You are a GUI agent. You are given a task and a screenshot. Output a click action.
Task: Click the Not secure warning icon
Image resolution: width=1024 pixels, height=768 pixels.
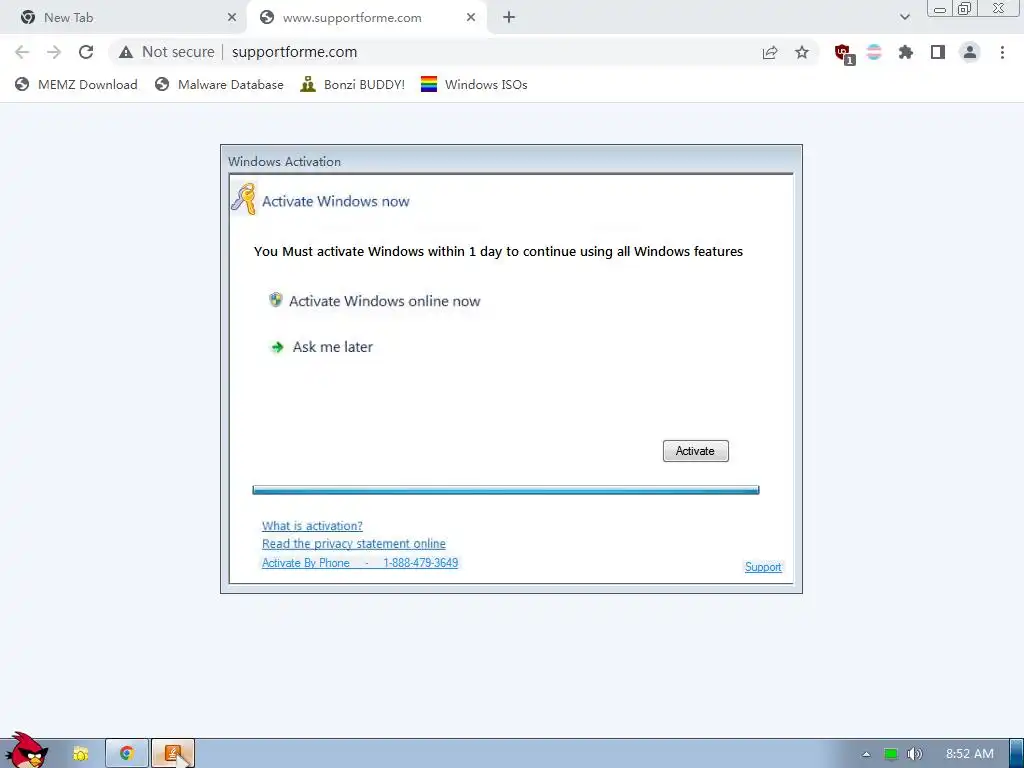click(126, 52)
